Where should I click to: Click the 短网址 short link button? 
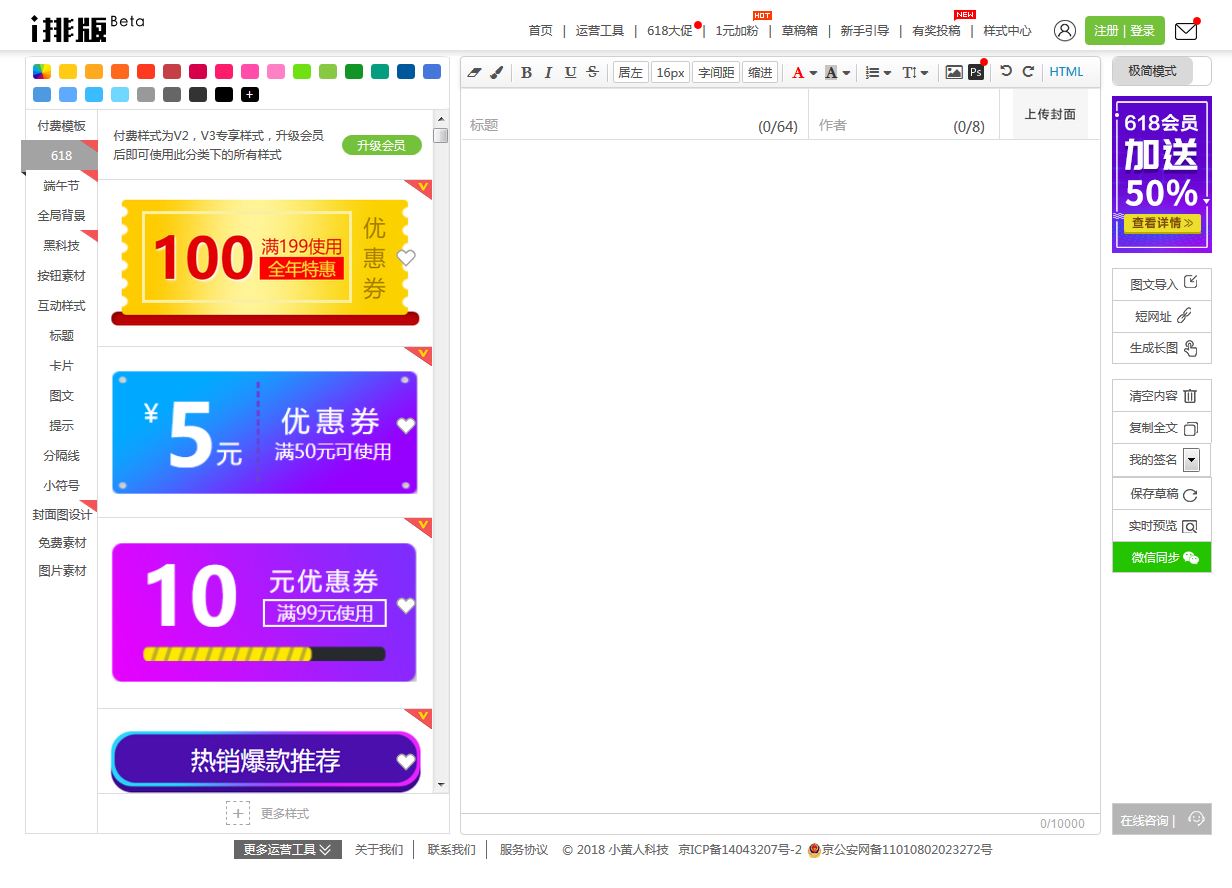tap(1162, 316)
